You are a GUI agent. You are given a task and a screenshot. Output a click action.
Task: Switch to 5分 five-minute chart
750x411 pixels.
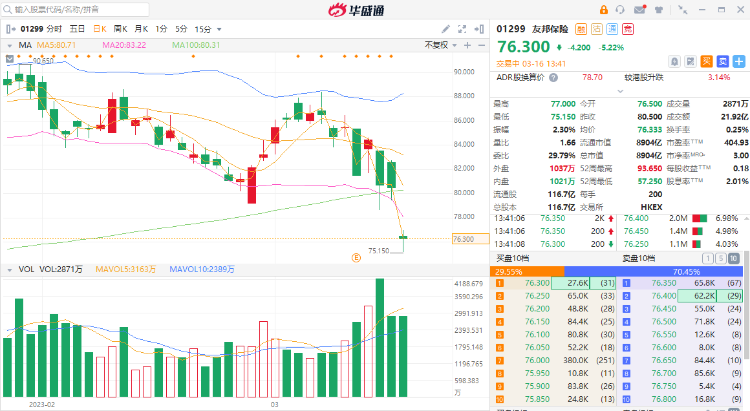click(181, 29)
